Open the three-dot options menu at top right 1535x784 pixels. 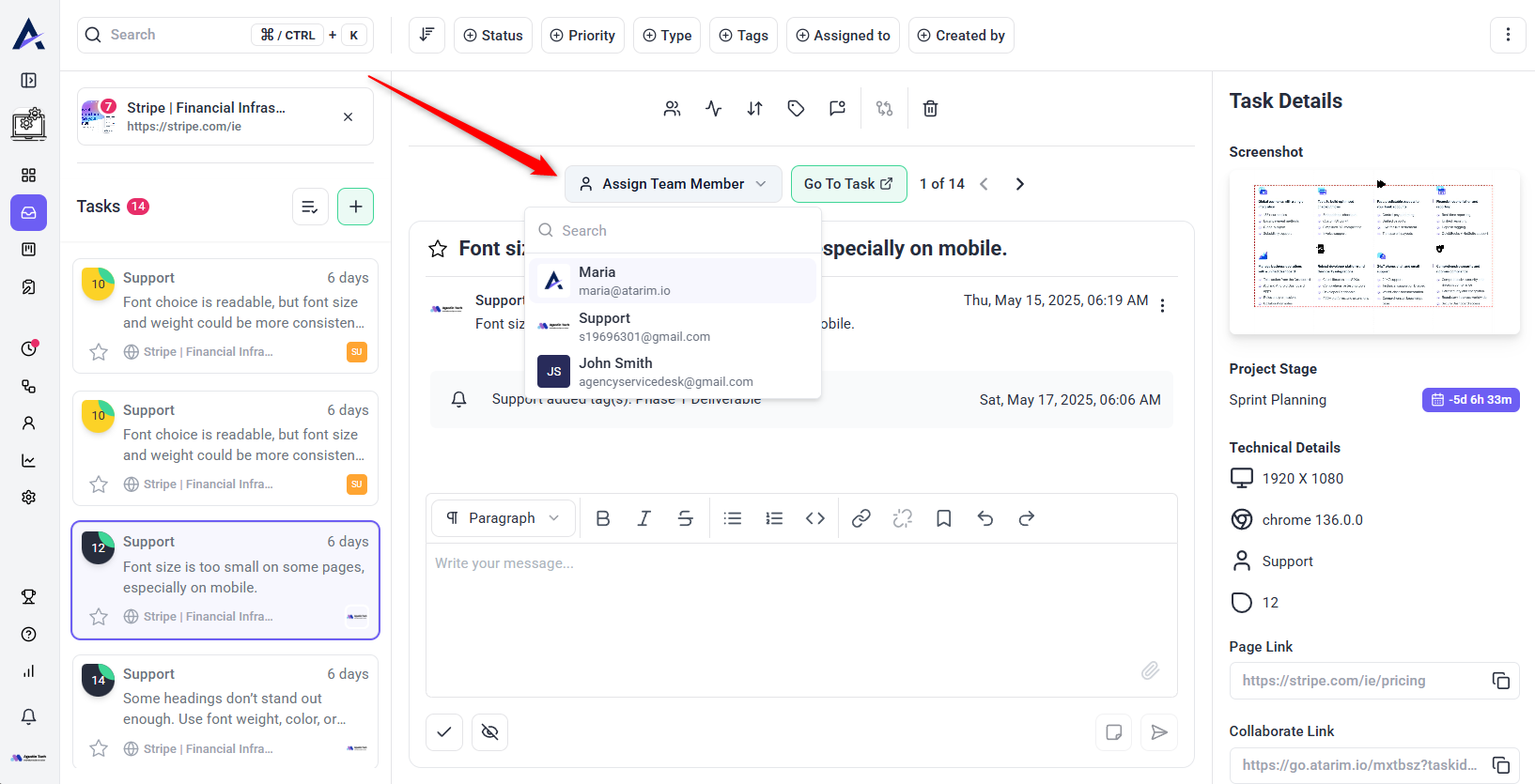point(1508,35)
